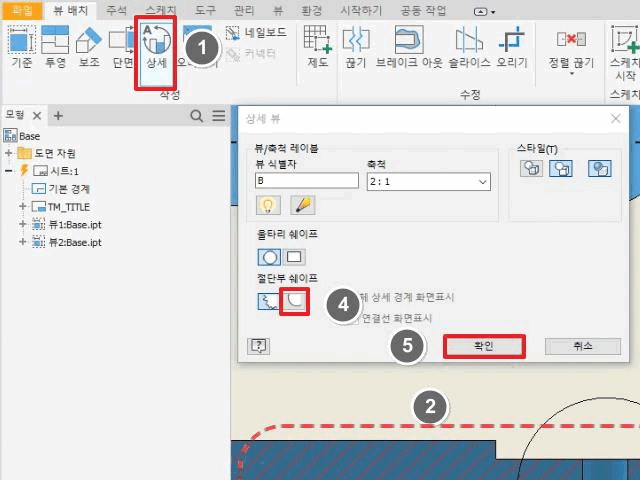Viewport: 640px width, 480px height.
Task: Switch to the 관리 ribbon tab
Action: [x=244, y=10]
